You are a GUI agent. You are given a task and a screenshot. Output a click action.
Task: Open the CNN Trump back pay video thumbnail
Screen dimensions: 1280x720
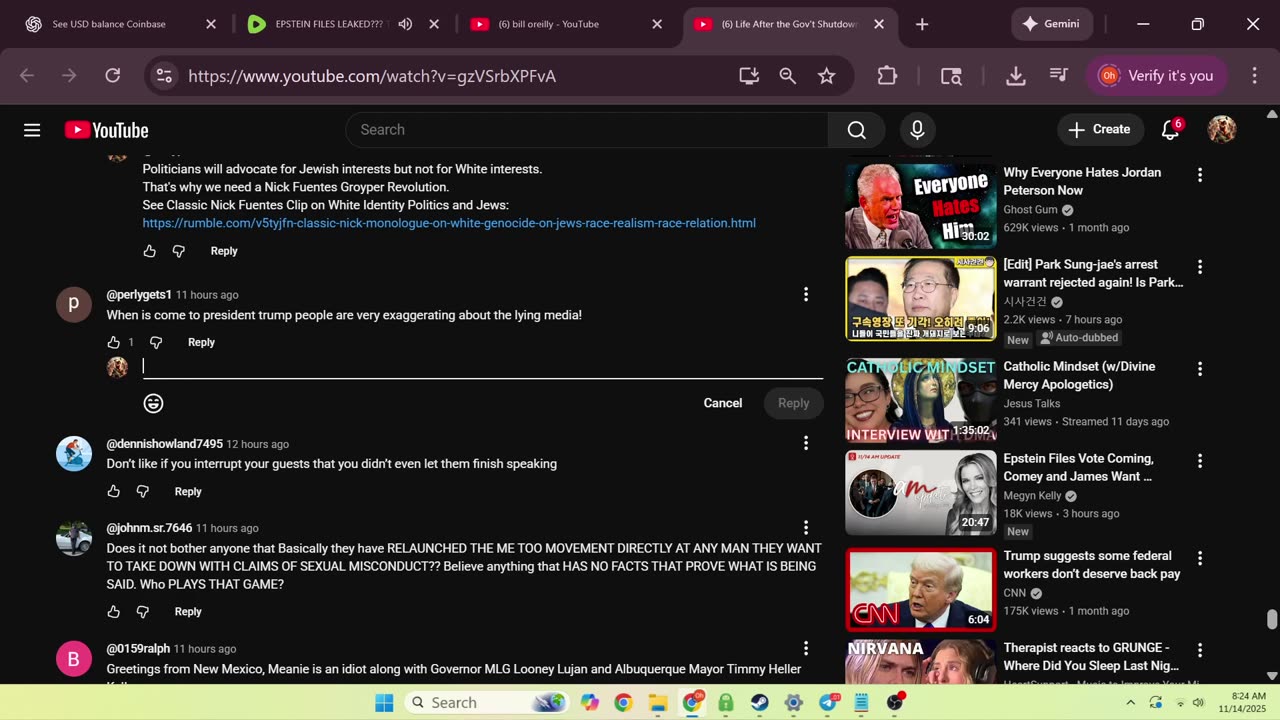click(x=920, y=590)
